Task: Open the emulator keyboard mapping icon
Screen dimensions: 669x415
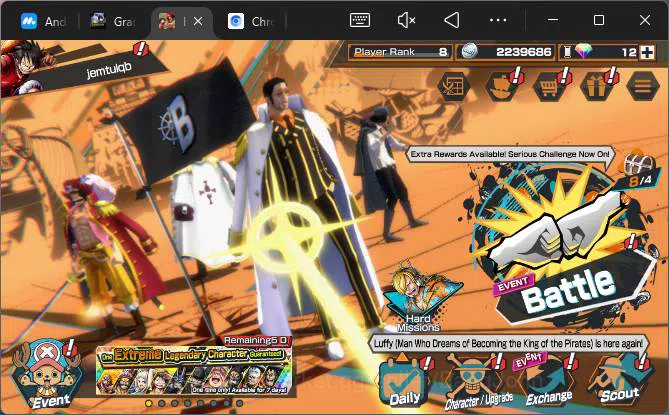Action: click(x=360, y=20)
